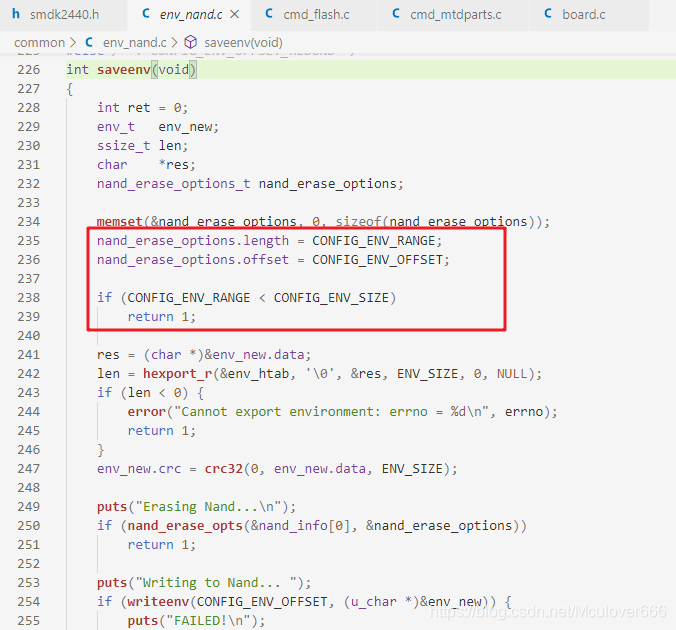Click 'char *res;' declaration on line 231

147,165
